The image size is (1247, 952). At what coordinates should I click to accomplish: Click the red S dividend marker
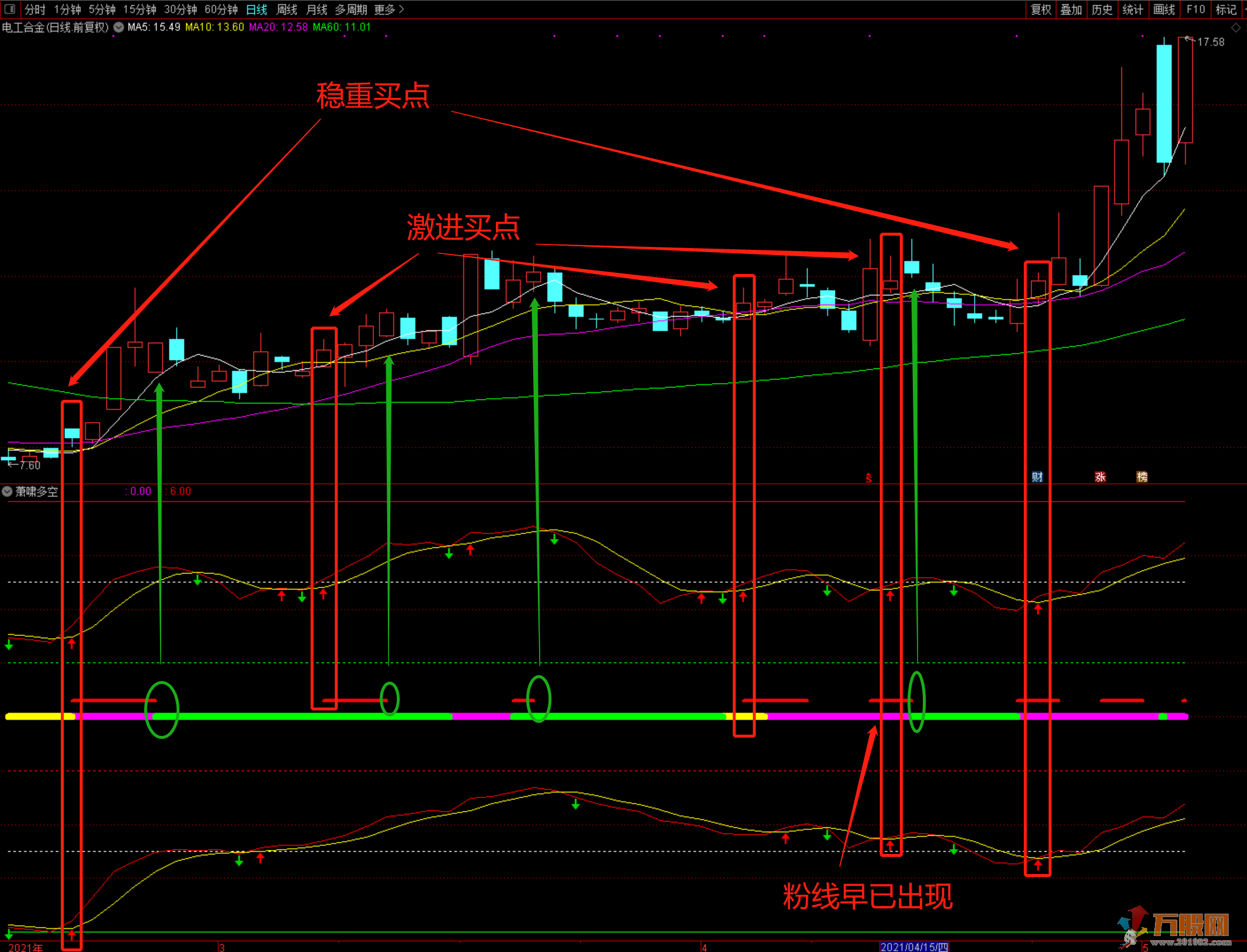coord(869,478)
